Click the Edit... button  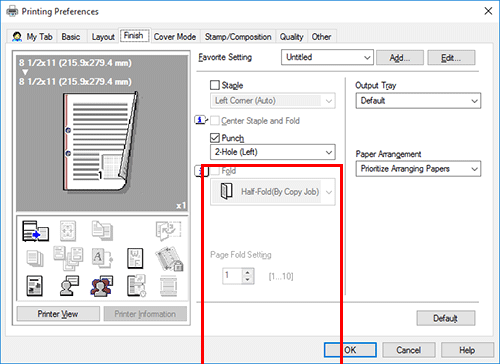tap(451, 58)
